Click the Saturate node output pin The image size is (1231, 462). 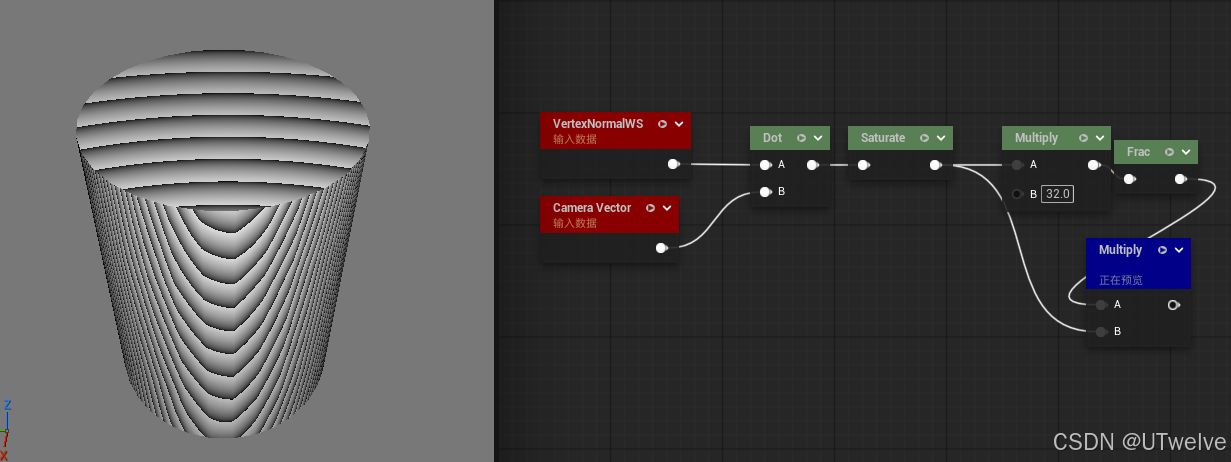coord(936,165)
